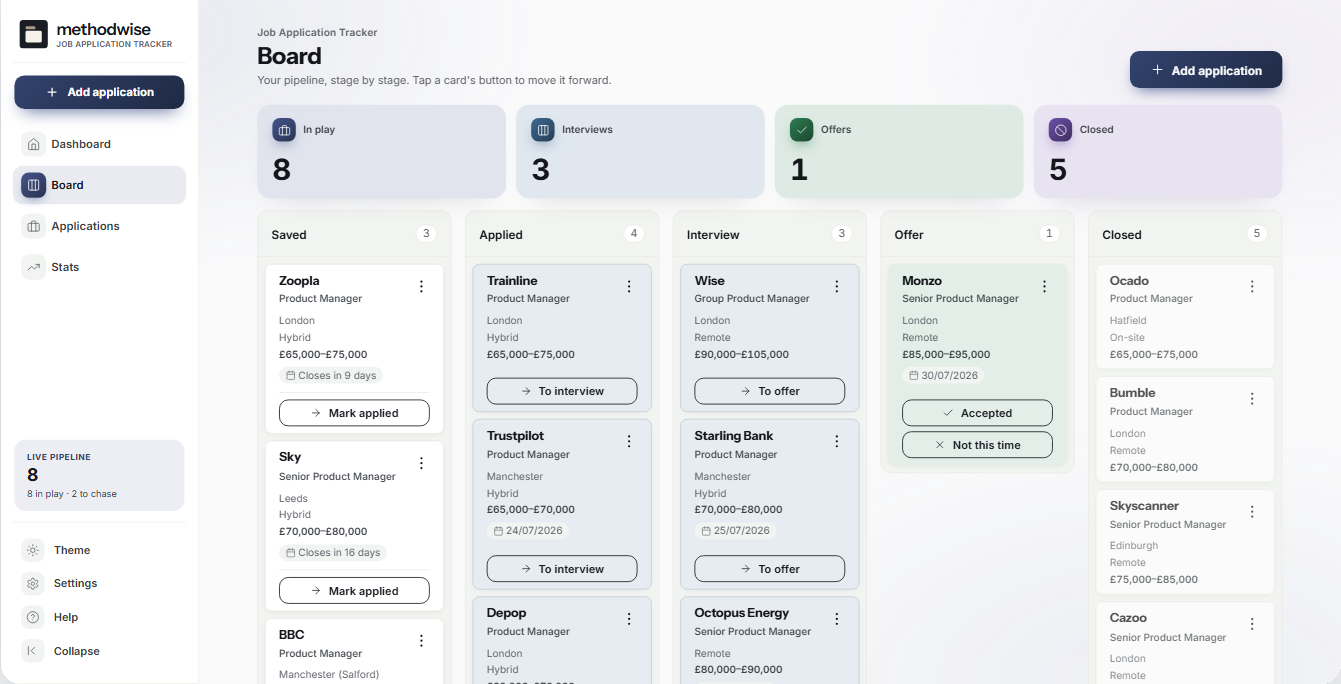Open Applications page from sidebar
The width and height of the screenshot is (1341, 684).
point(99,226)
